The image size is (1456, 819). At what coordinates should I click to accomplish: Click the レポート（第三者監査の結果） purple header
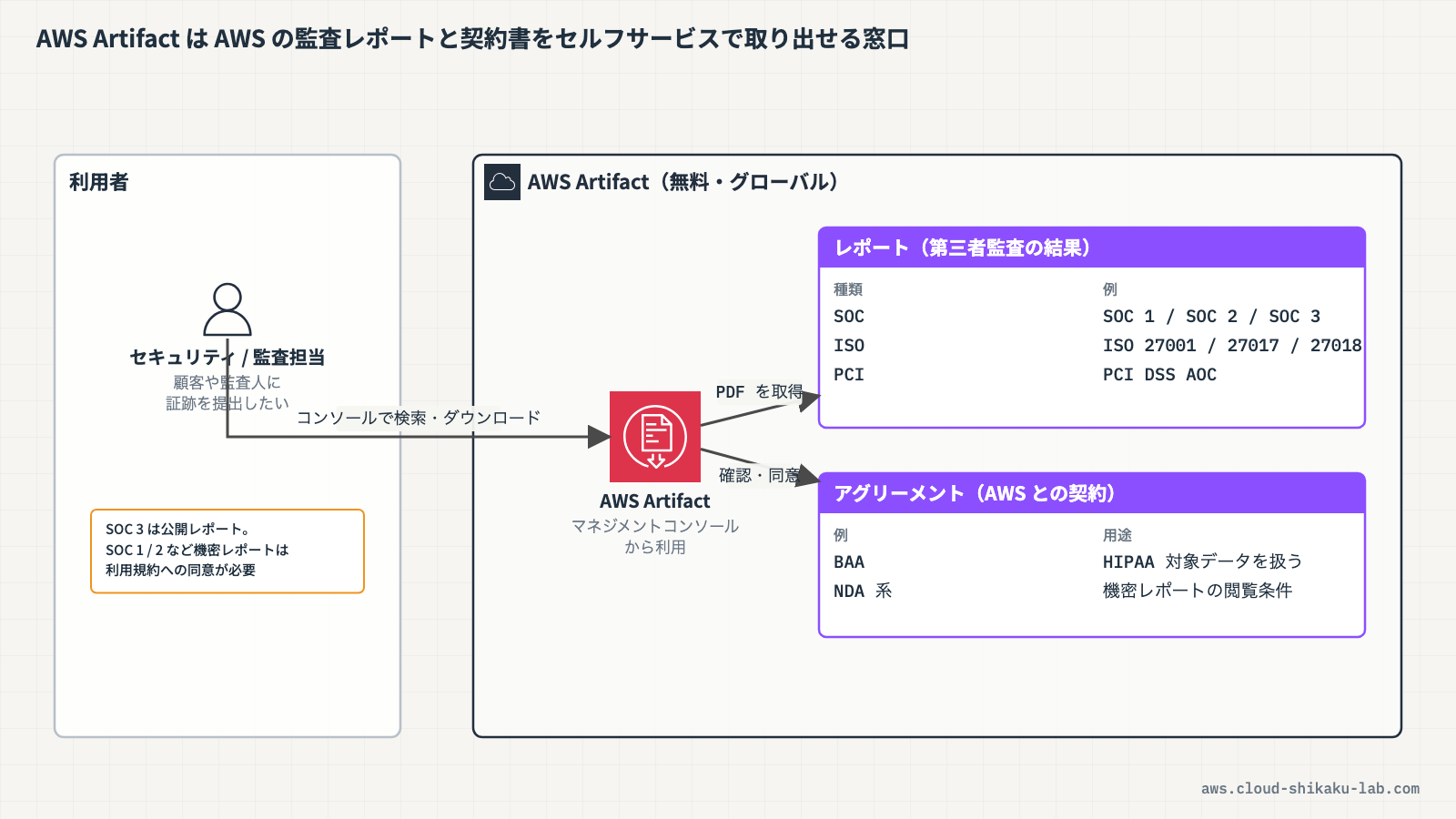coord(1092,248)
